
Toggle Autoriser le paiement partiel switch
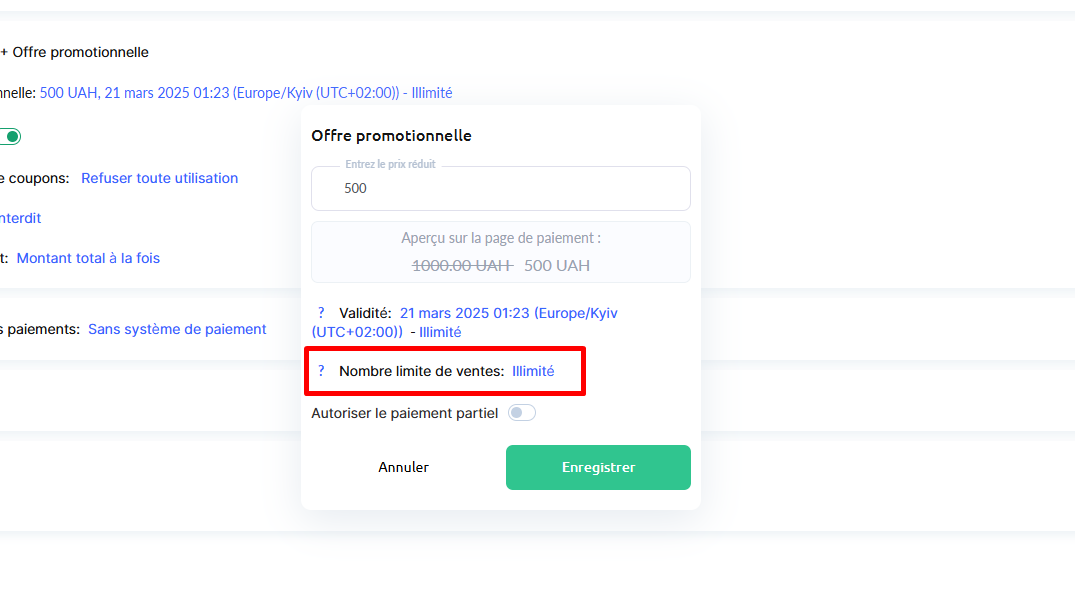point(522,413)
